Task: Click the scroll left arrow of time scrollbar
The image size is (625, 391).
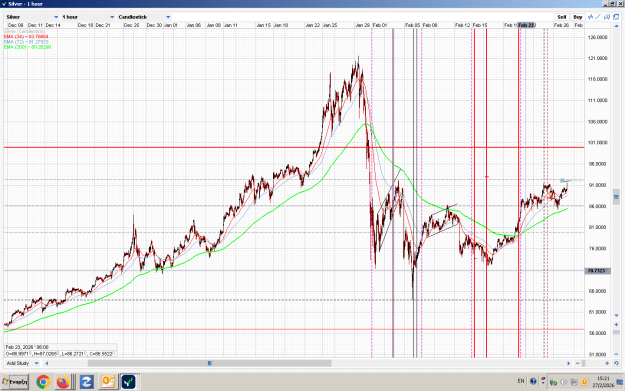Action: pos(47,363)
